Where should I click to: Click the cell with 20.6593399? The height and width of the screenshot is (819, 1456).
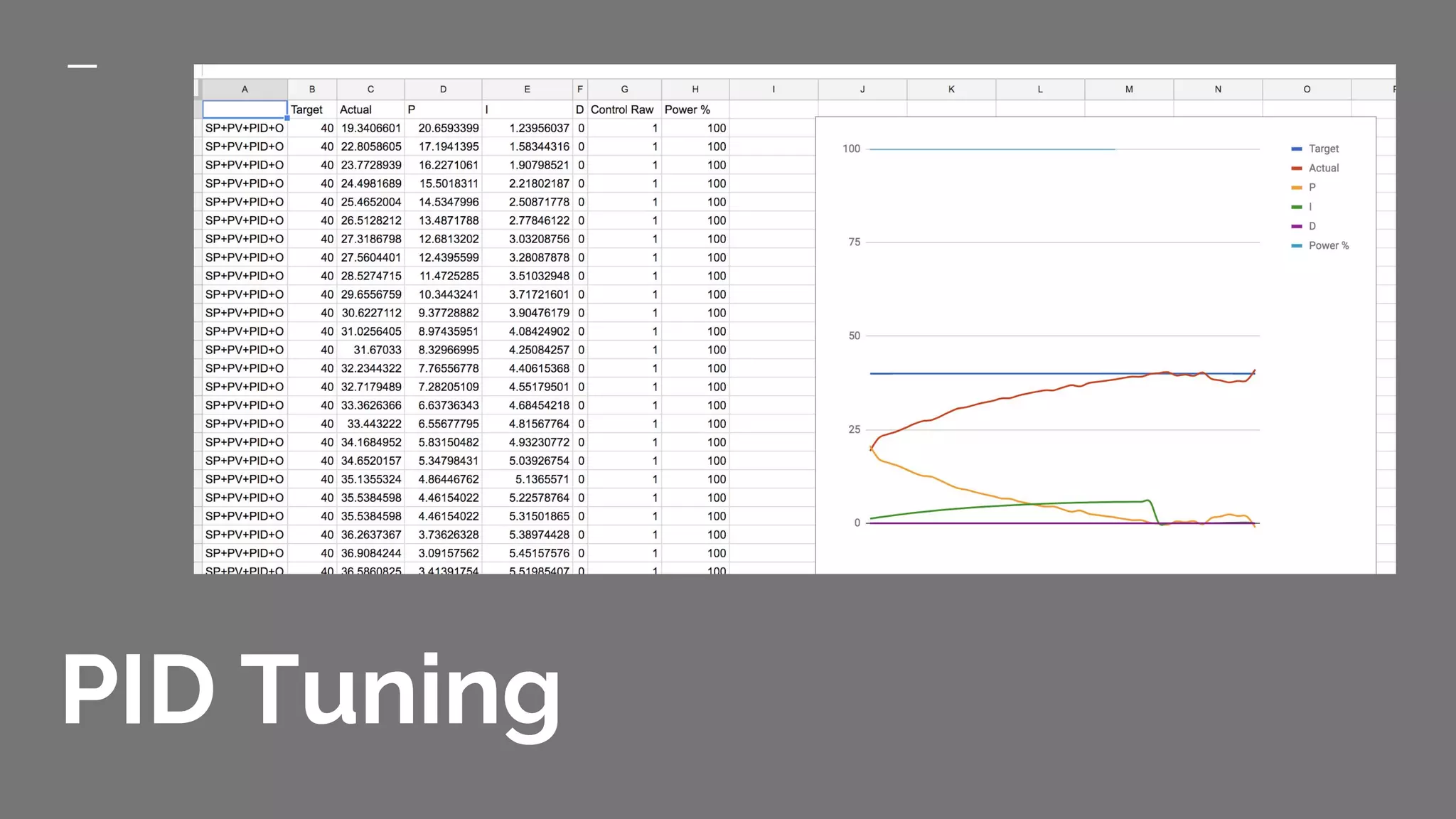(x=443, y=128)
